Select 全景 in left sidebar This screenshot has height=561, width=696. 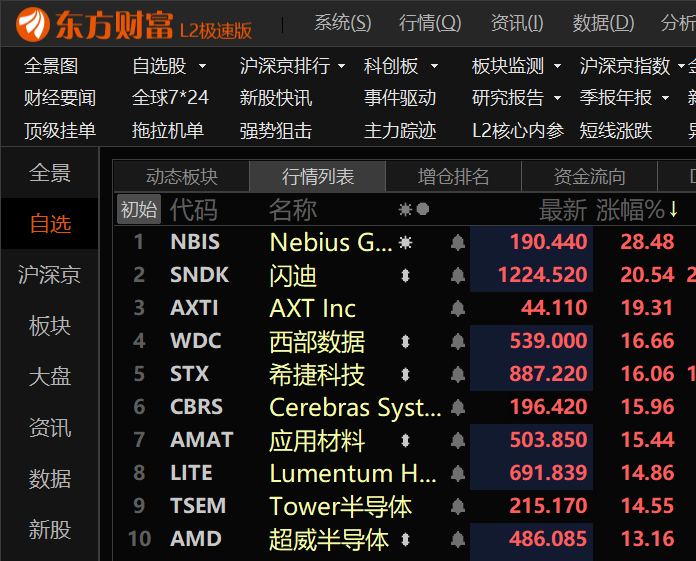coord(50,173)
